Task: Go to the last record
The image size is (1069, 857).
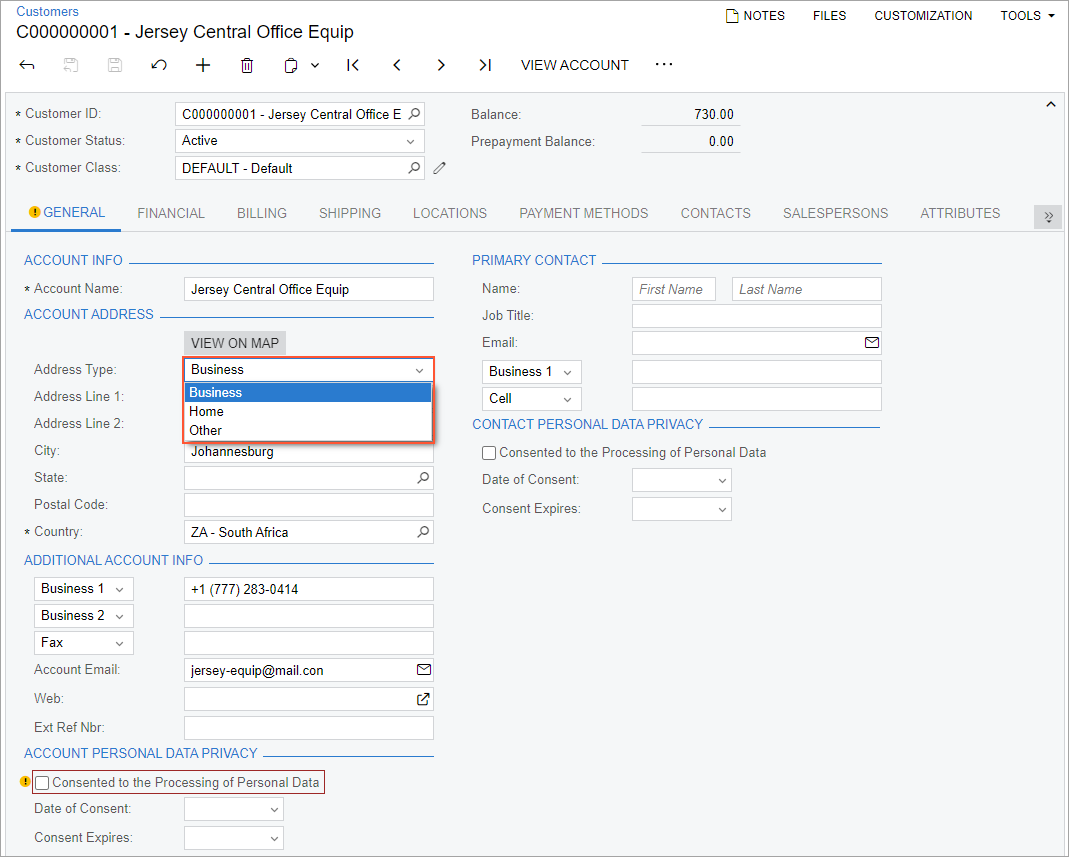Action: pos(485,65)
